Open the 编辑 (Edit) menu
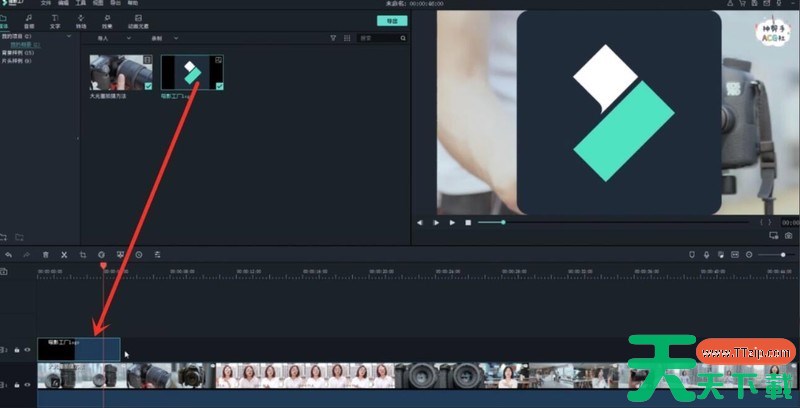 coord(63,3)
